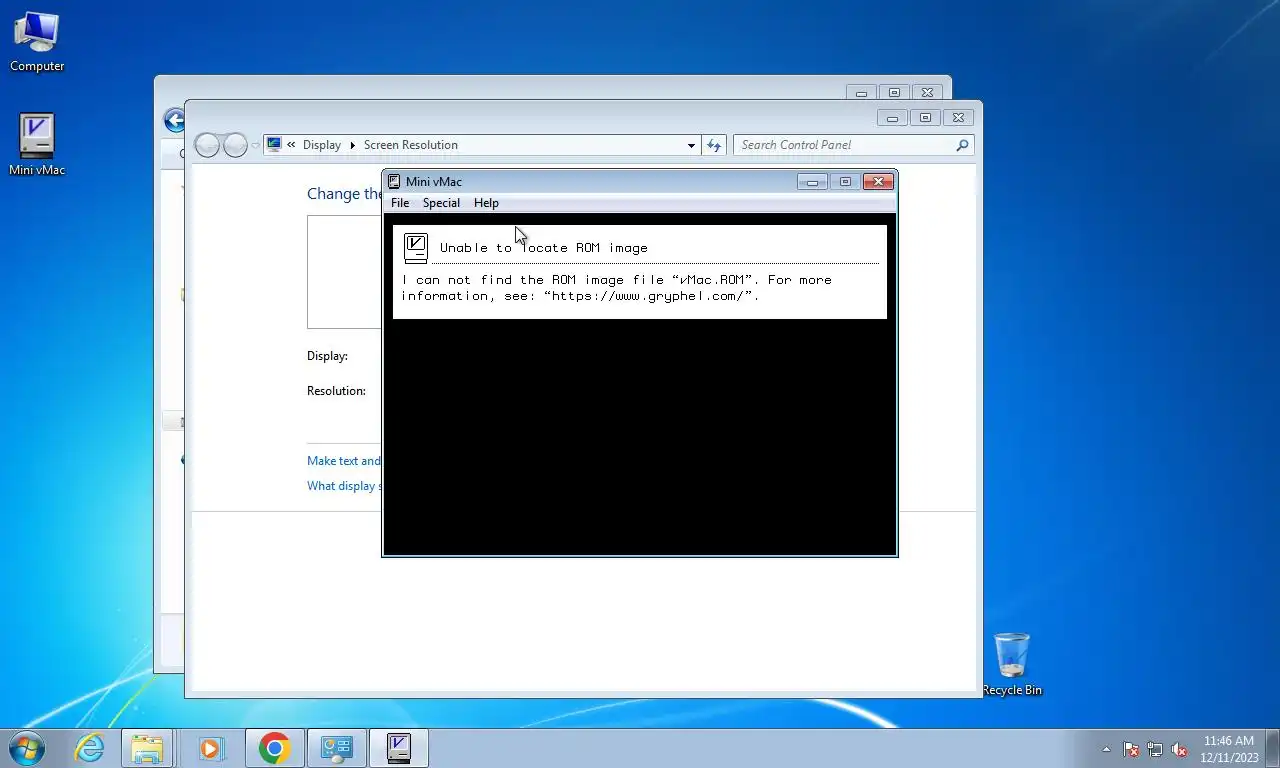The height and width of the screenshot is (768, 1280).
Task: Click the muted volume tray icon
Action: [1179, 749]
